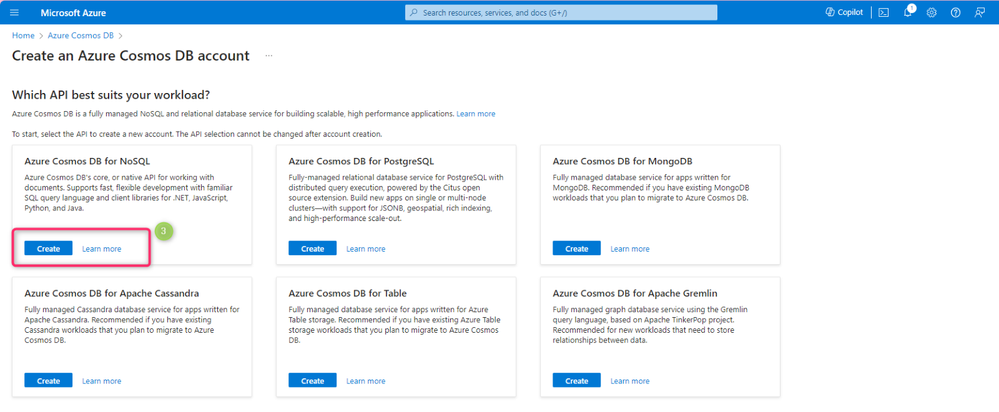Open Learn more for Apache Cassandra
999x412 pixels.
[101, 381]
